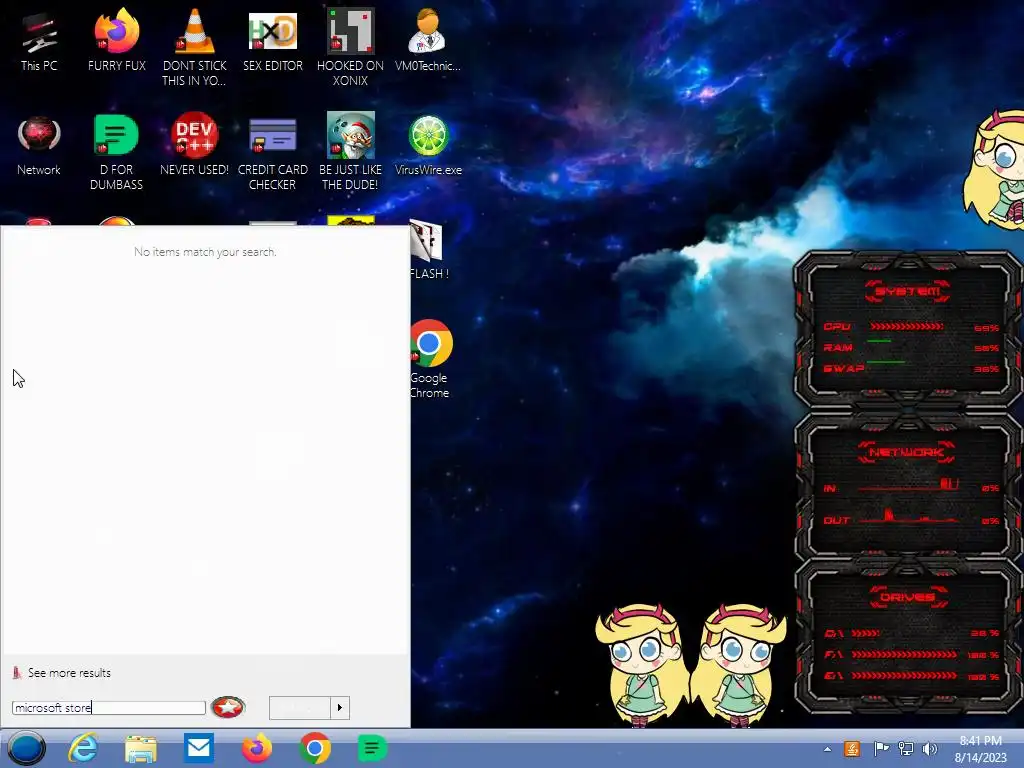Click the CPU usage bar
The height and width of the screenshot is (768, 1024).
pos(906,327)
